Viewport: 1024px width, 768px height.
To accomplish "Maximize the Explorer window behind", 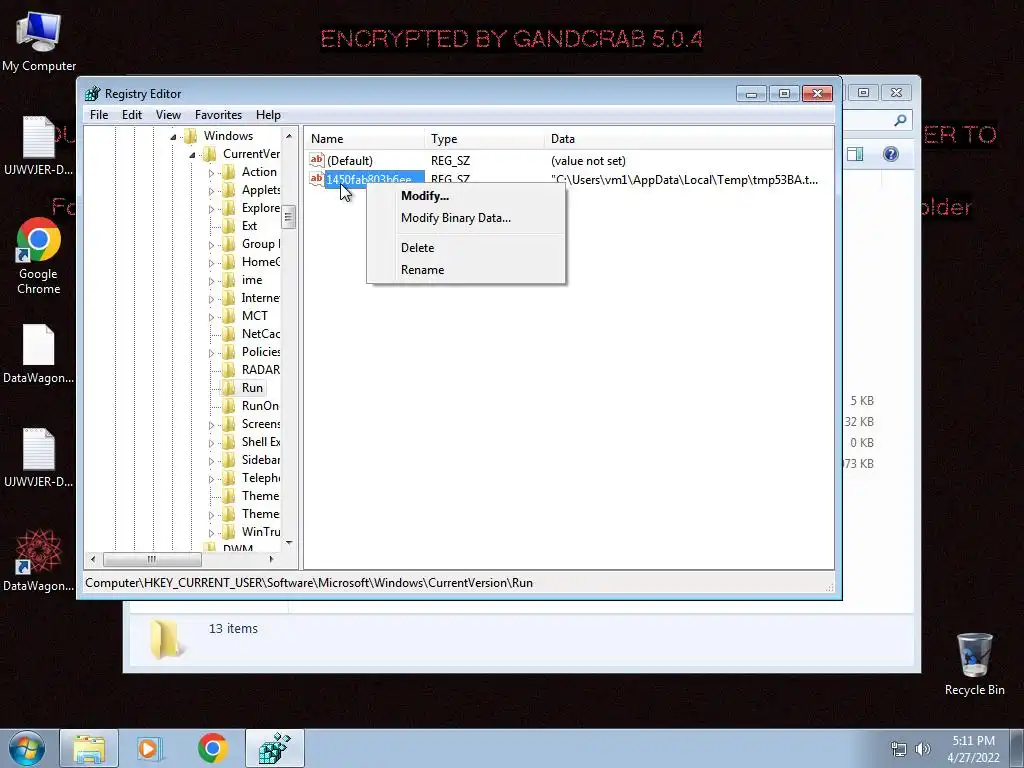I will tap(863, 93).
